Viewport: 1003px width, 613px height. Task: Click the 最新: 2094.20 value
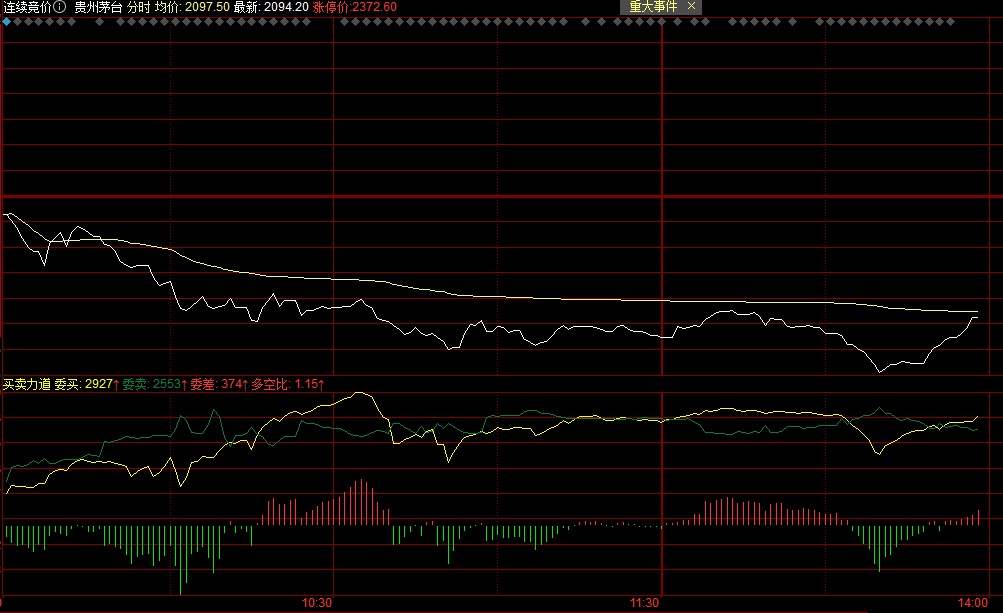271,7
